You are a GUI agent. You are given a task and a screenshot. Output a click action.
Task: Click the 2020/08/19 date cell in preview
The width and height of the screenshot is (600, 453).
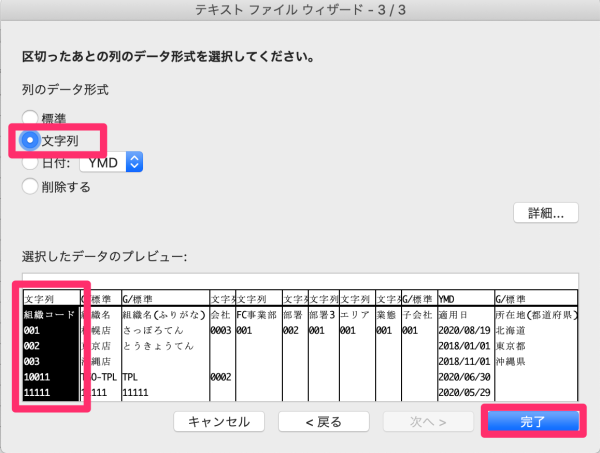[x=465, y=329]
